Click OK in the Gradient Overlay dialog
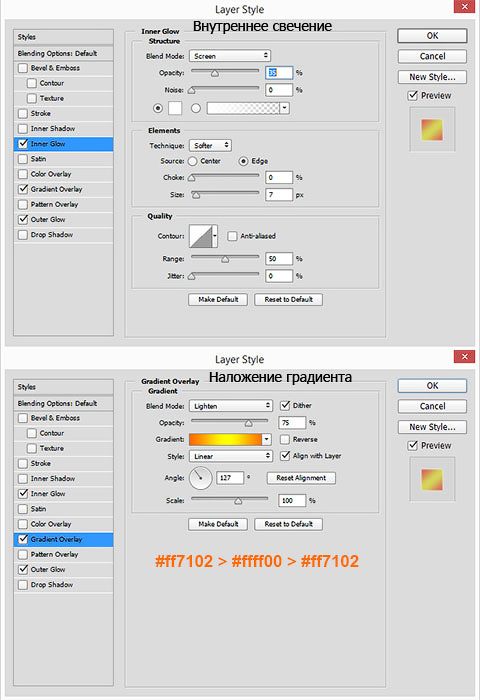Image resolution: width=480 pixels, height=700 pixels. (x=432, y=386)
